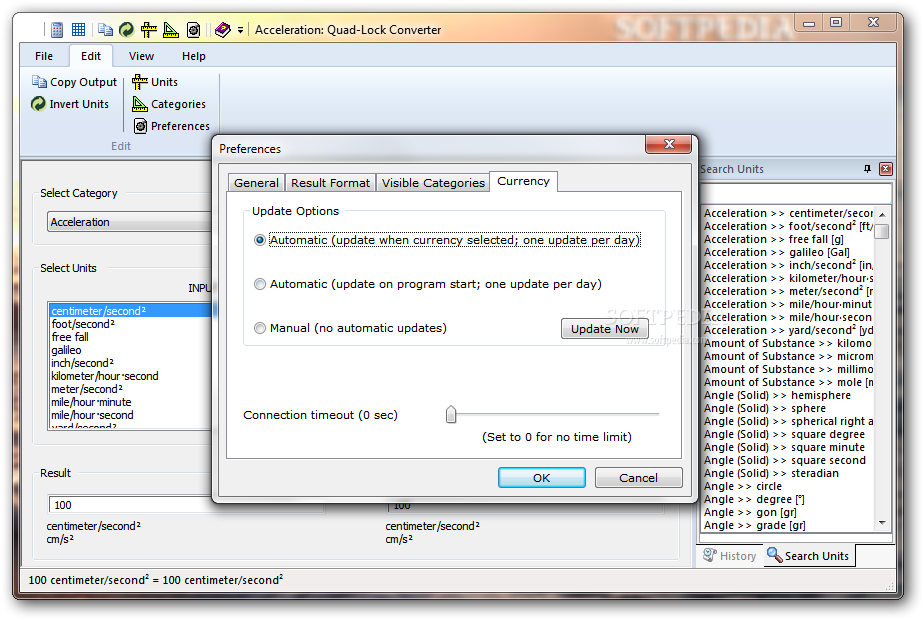Click search list scrollbar up arrow

(882, 215)
